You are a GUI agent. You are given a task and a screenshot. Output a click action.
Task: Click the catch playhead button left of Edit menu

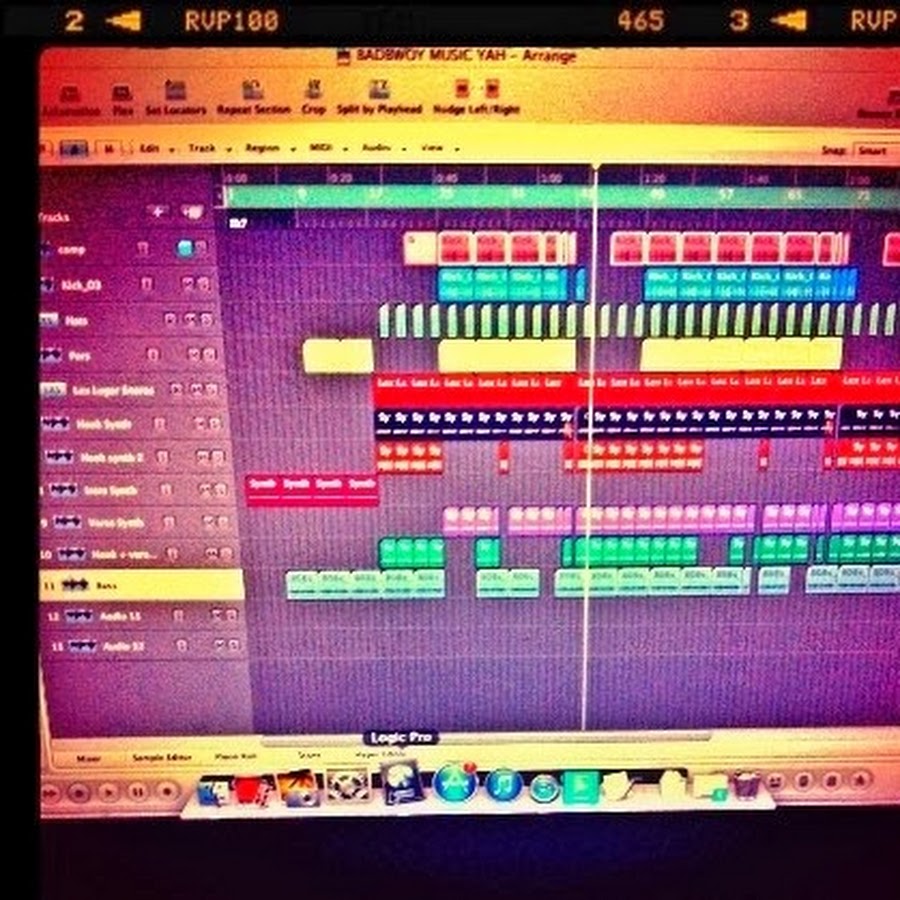pyautogui.click(x=74, y=149)
